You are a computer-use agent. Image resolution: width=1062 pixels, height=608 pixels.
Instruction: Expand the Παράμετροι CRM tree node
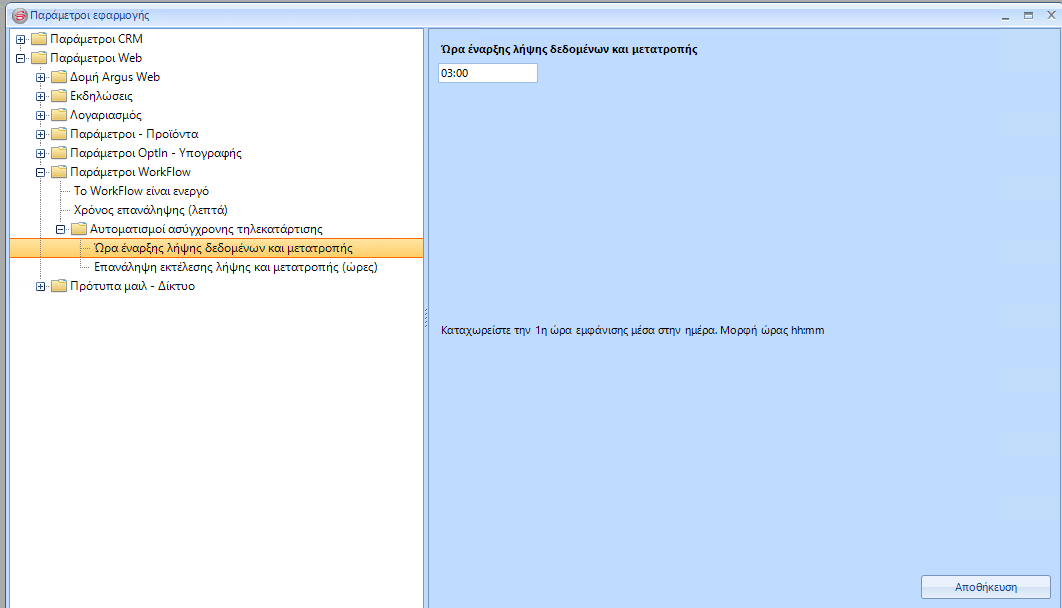point(21,39)
